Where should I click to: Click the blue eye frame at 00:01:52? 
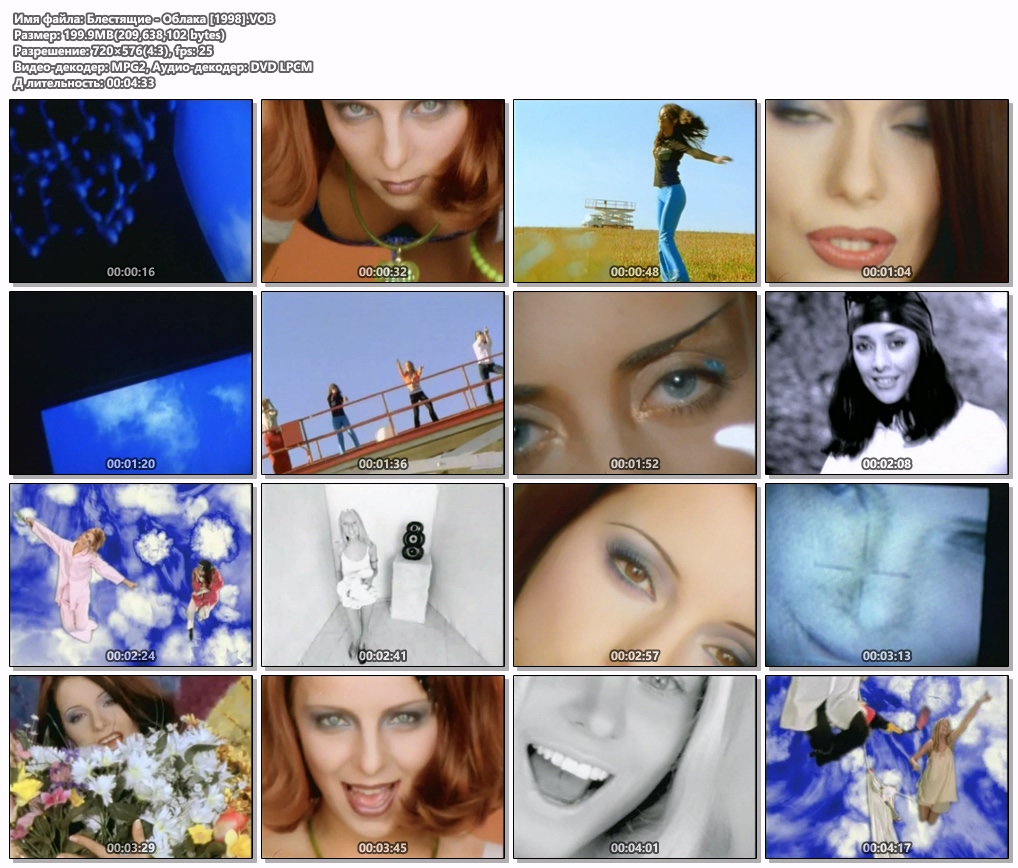(635, 383)
